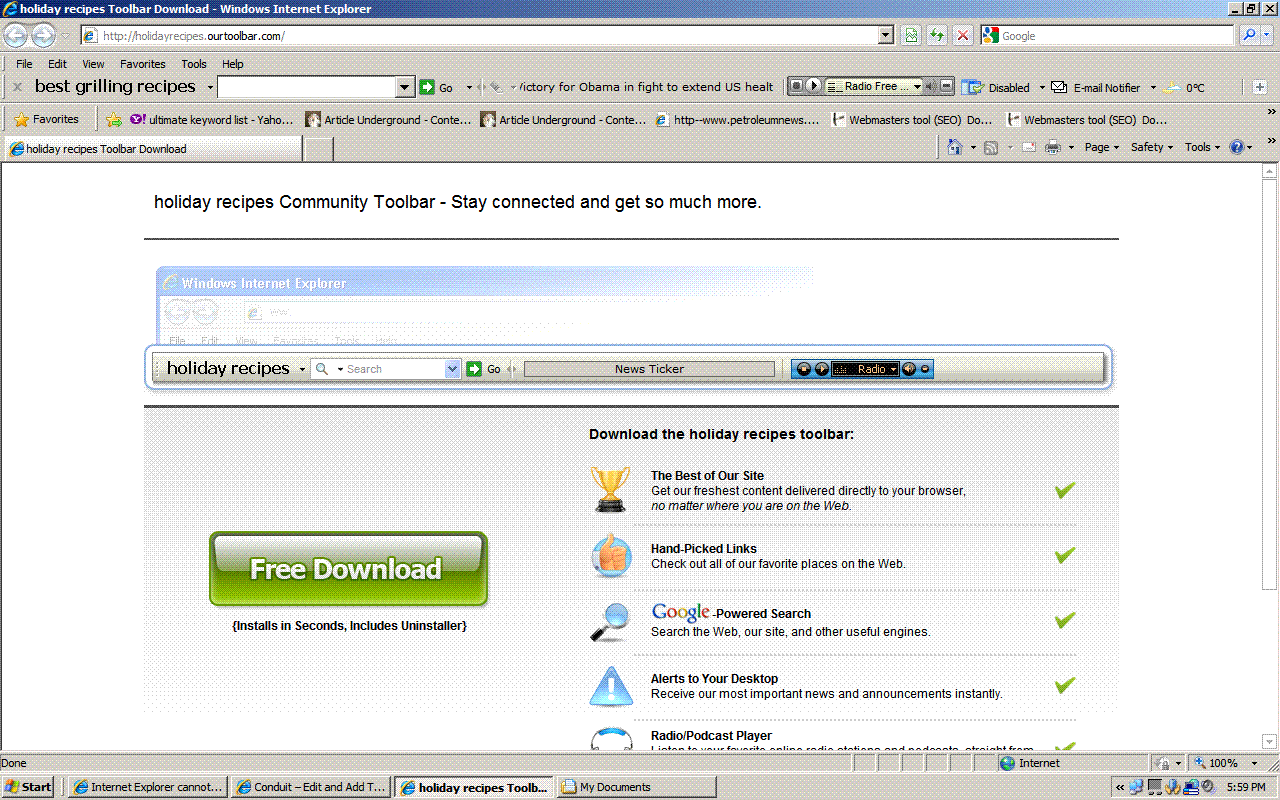
Task: Open the Radio Free station dropdown
Action: [917, 87]
